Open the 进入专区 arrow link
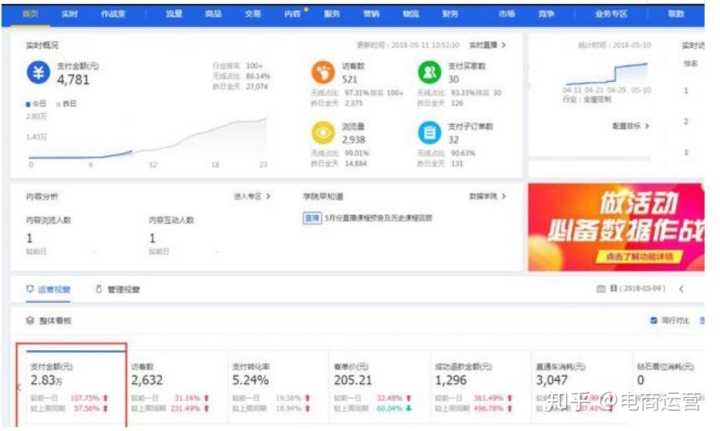Viewport: 720px width, 431px height. point(252,196)
